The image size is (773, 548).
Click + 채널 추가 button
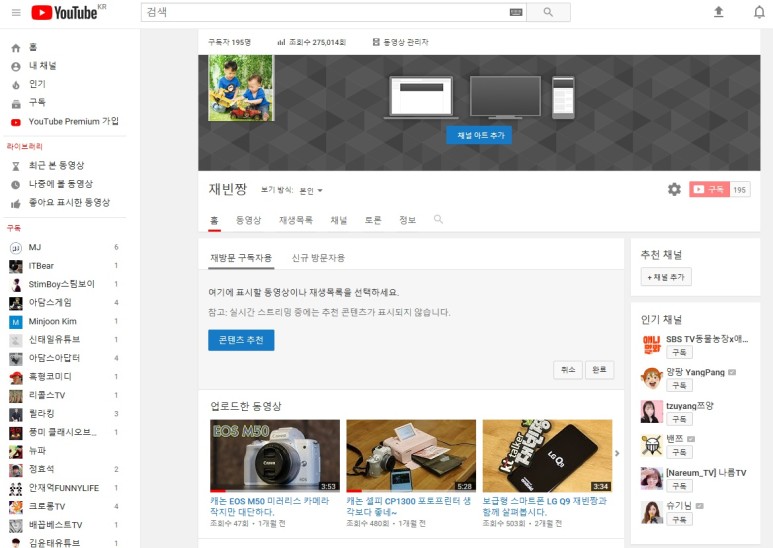(666, 277)
